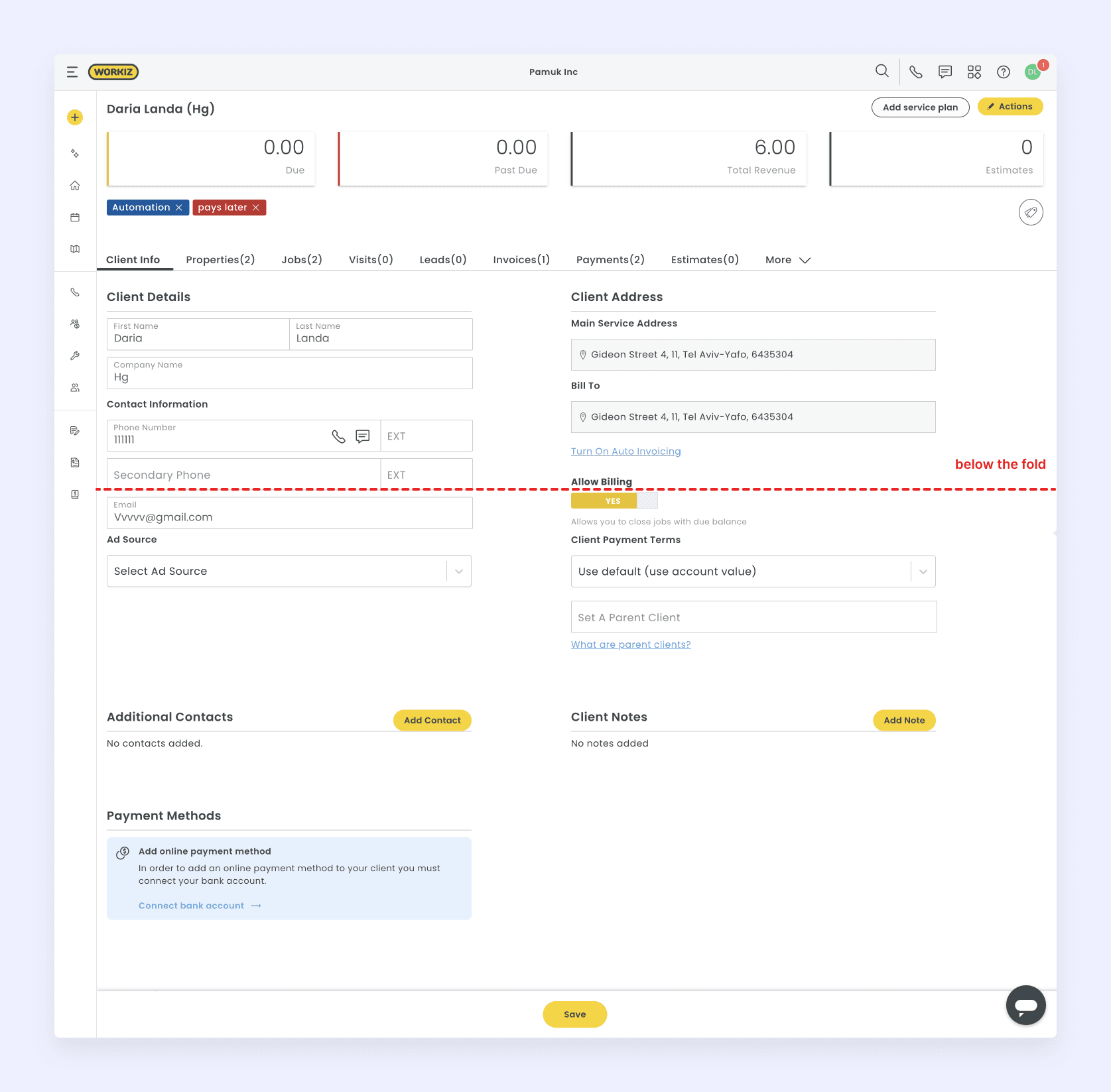The height and width of the screenshot is (1092, 1111).
Task: Open the messages icon in the top header
Action: [x=945, y=72]
